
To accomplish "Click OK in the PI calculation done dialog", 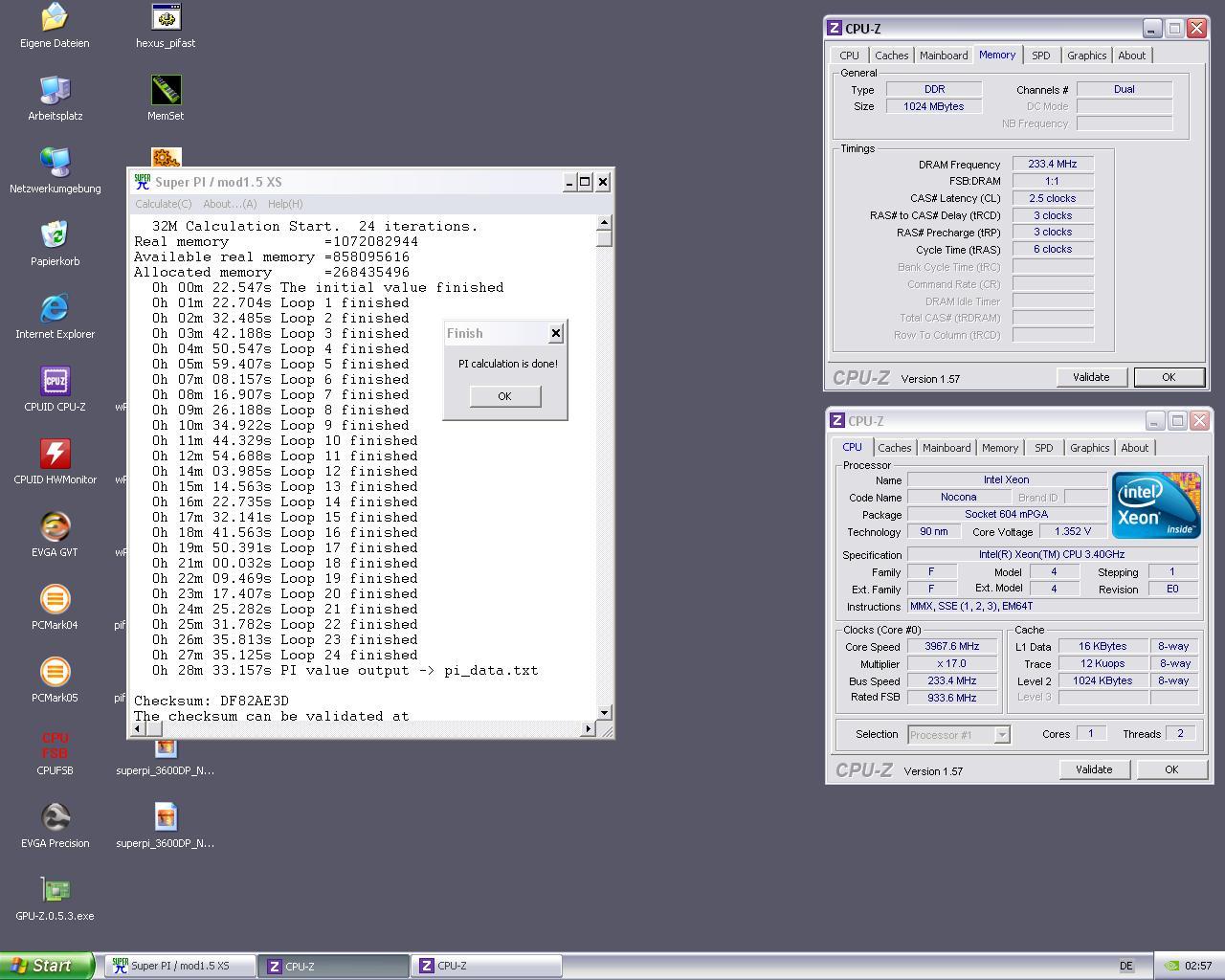I will 505,396.
